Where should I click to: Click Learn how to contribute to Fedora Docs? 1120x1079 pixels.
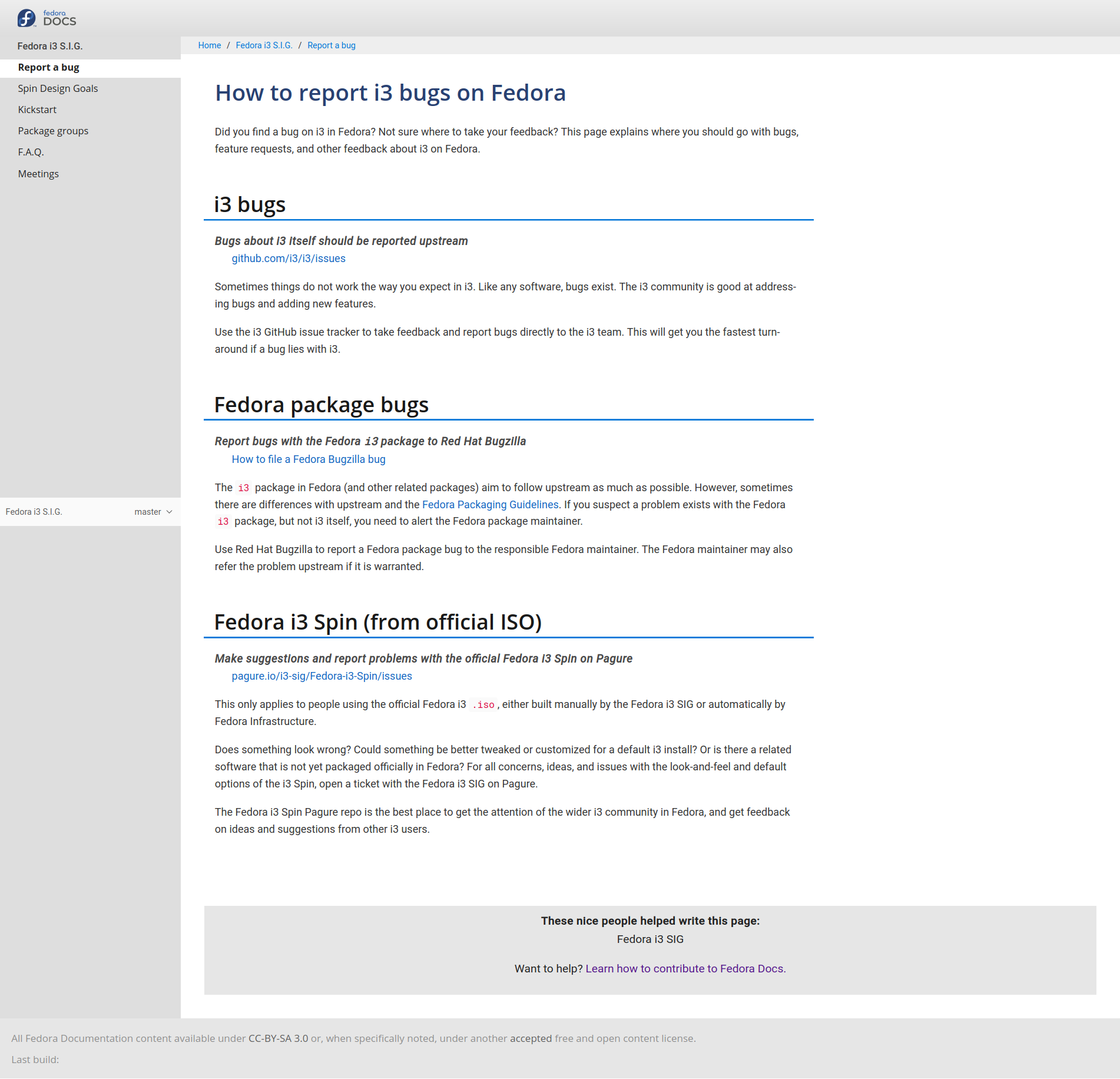click(x=685, y=969)
